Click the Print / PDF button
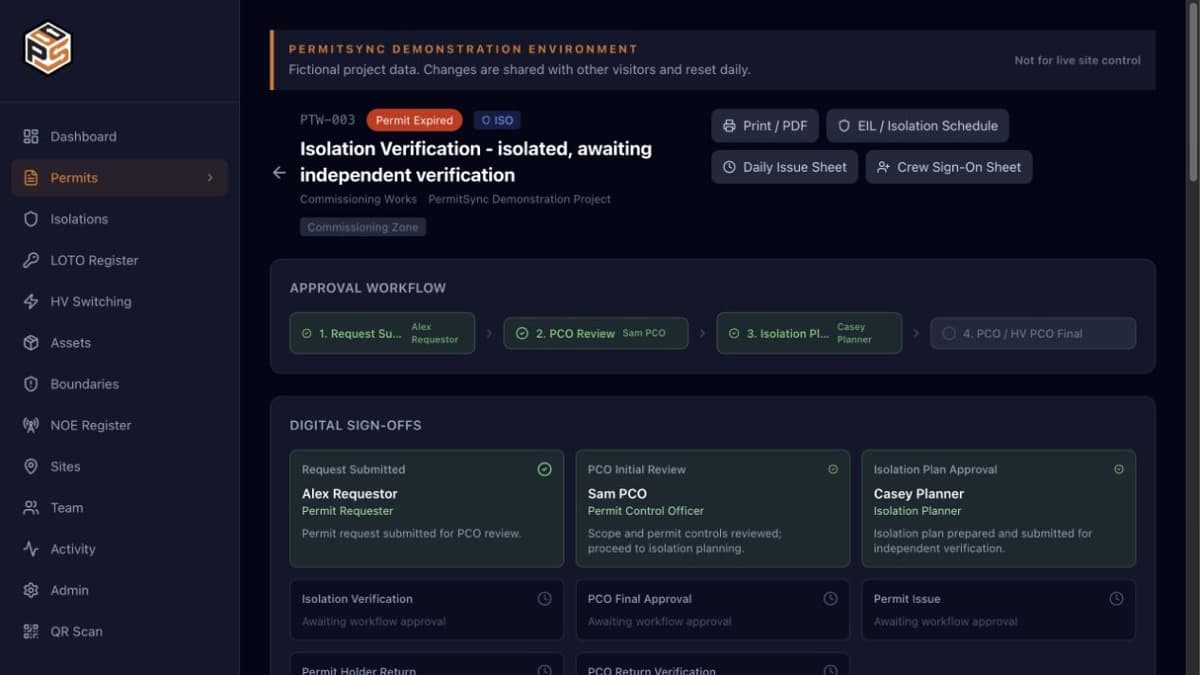 pos(765,126)
